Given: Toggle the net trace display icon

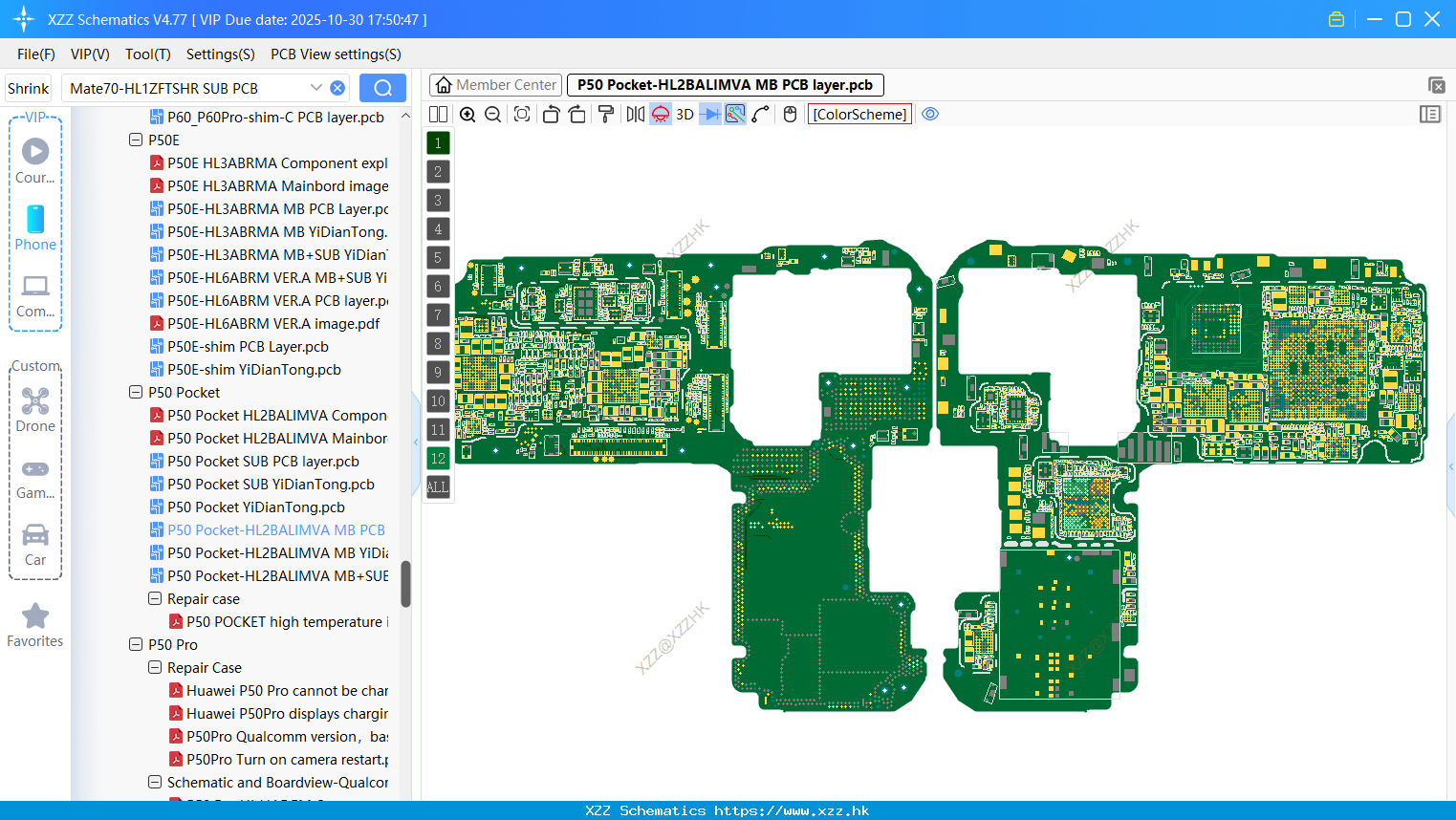Looking at the screenshot, I should (x=735, y=114).
